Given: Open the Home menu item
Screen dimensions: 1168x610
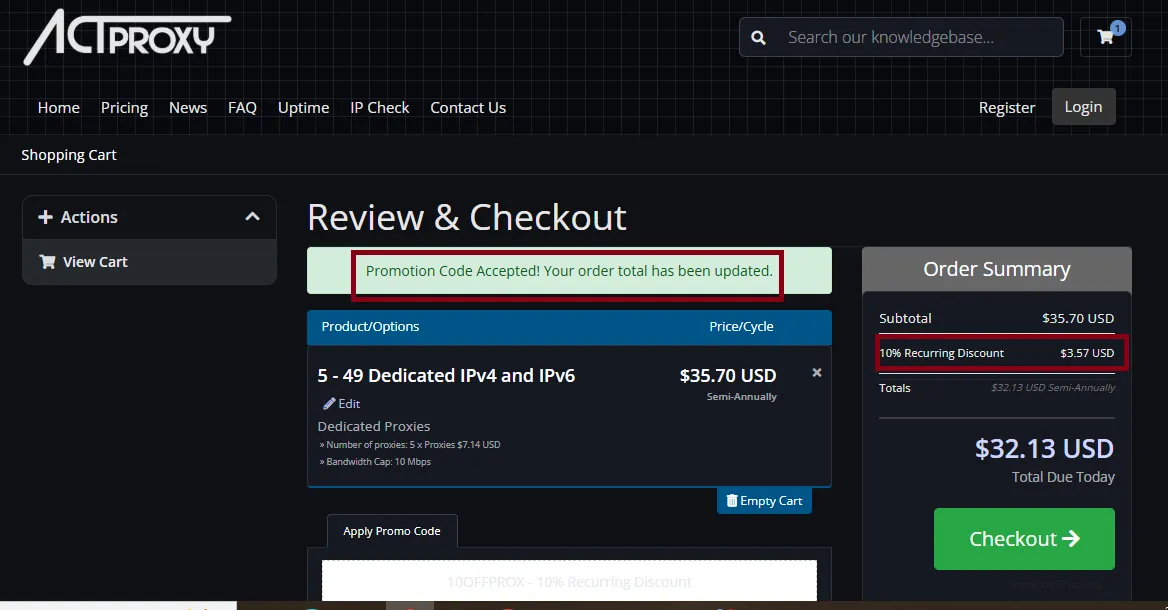Looking at the screenshot, I should (58, 107).
